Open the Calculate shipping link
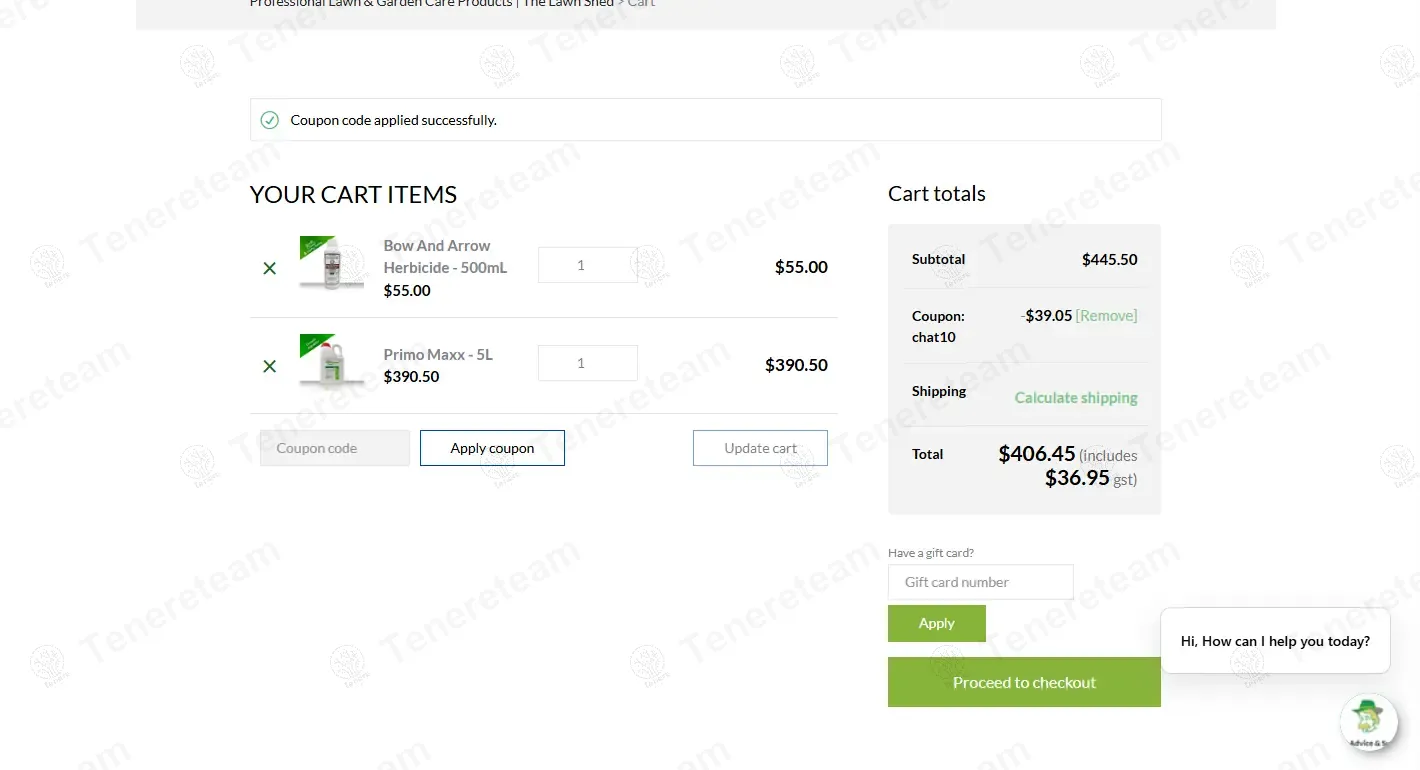1420x770 pixels. point(1076,397)
